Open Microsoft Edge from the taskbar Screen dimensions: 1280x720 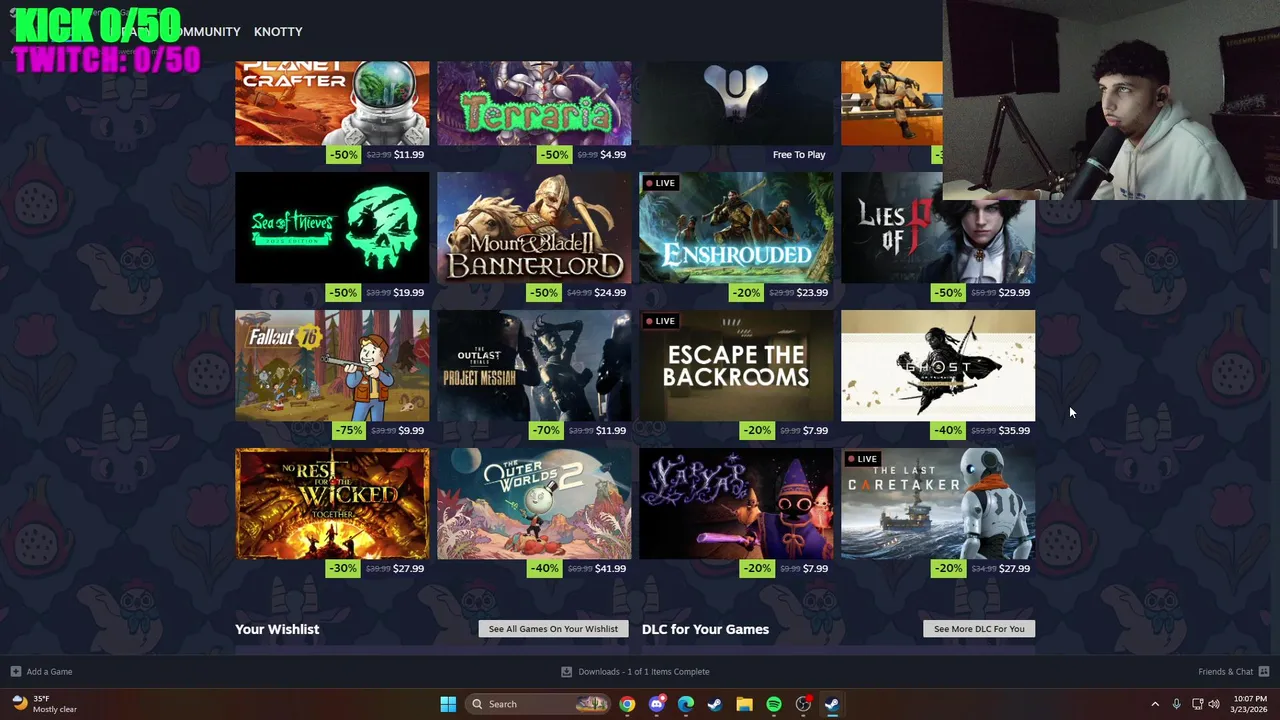tap(686, 704)
